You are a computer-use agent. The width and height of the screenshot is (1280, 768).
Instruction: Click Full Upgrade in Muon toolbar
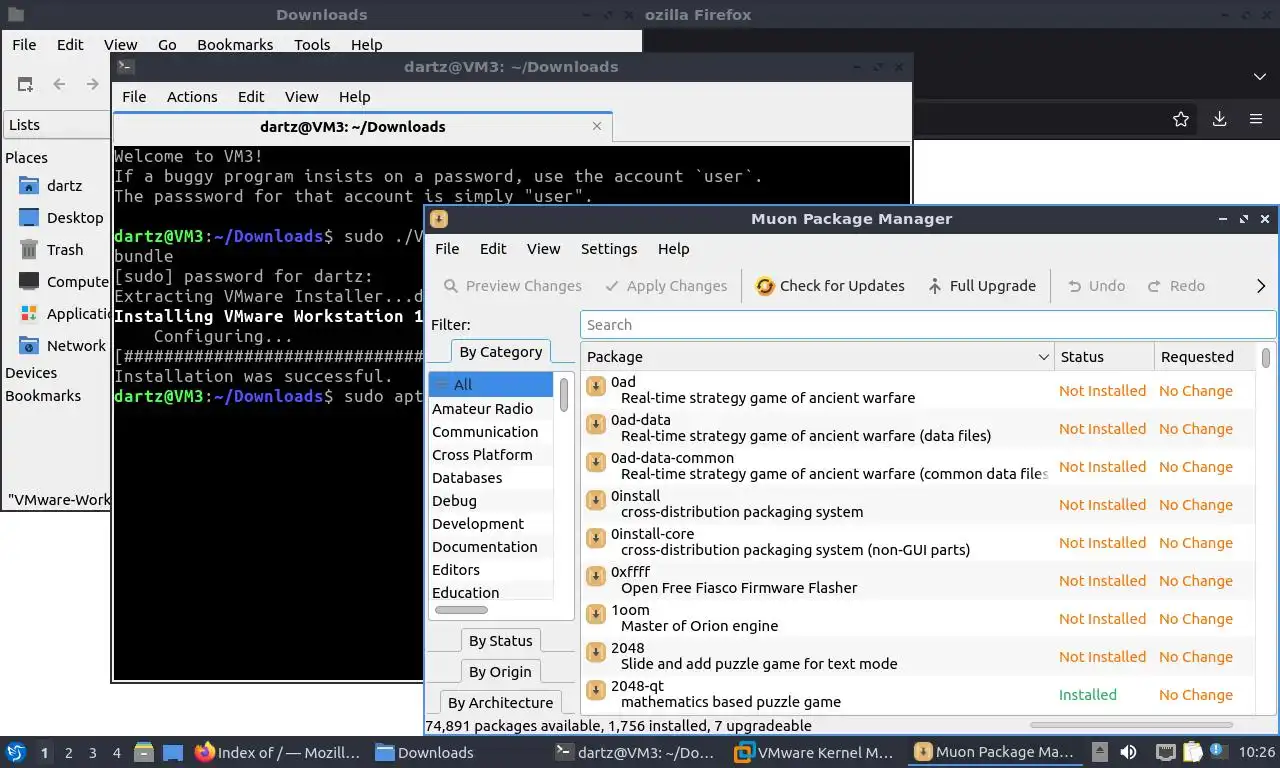(981, 286)
